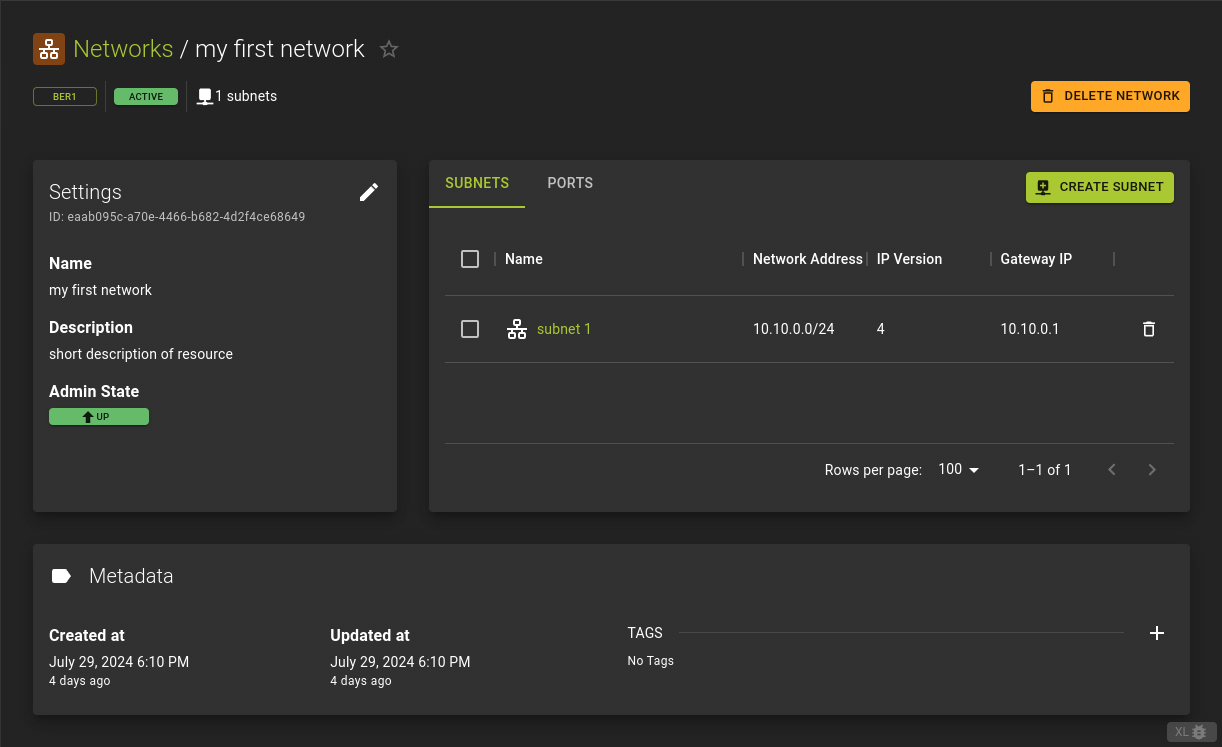Click the Networks icon in the page header
Viewport: 1222px width, 747px height.
(49, 49)
